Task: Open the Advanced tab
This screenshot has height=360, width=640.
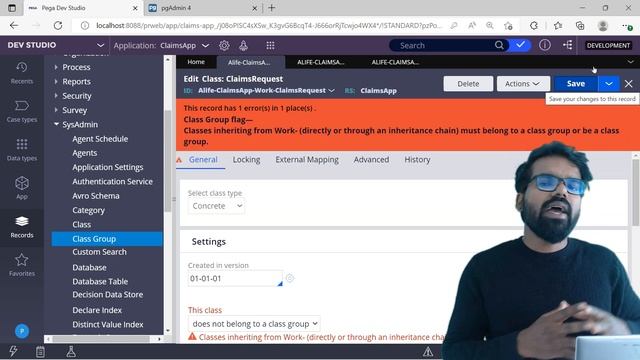Action: tap(371, 160)
